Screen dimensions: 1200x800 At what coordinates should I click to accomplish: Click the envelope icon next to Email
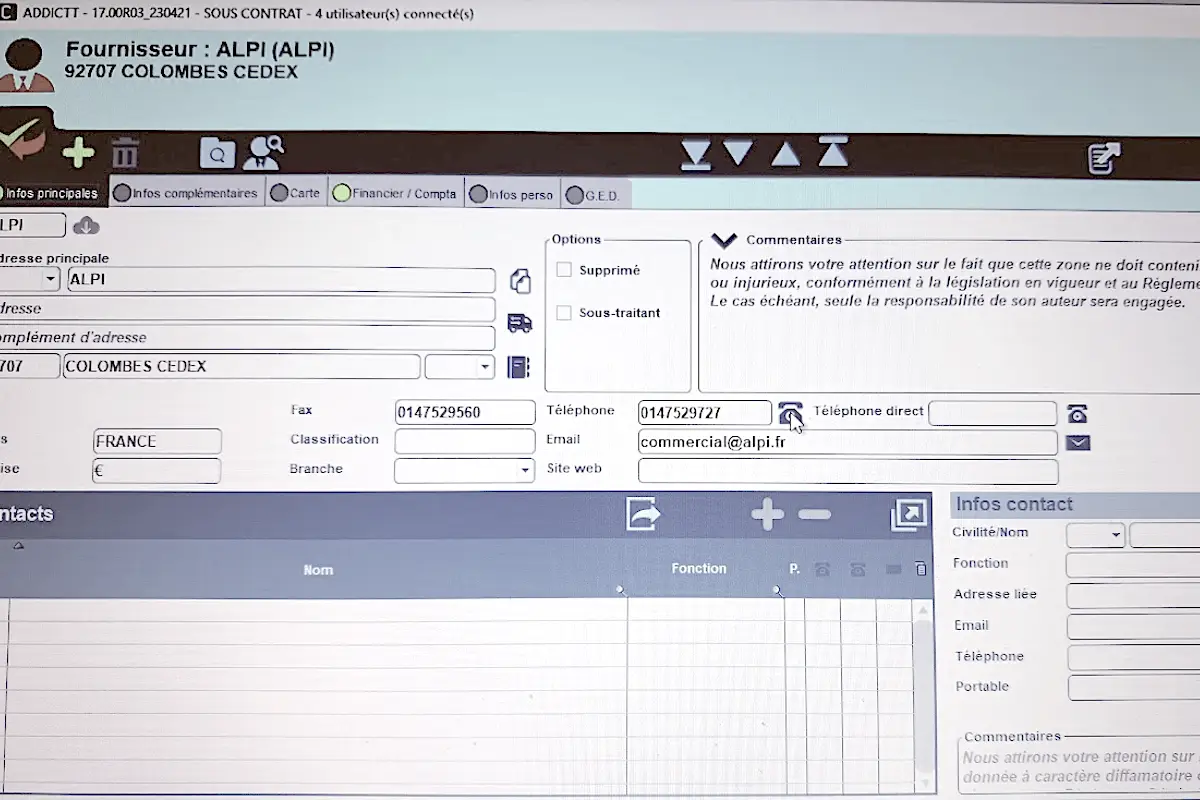(x=1078, y=442)
